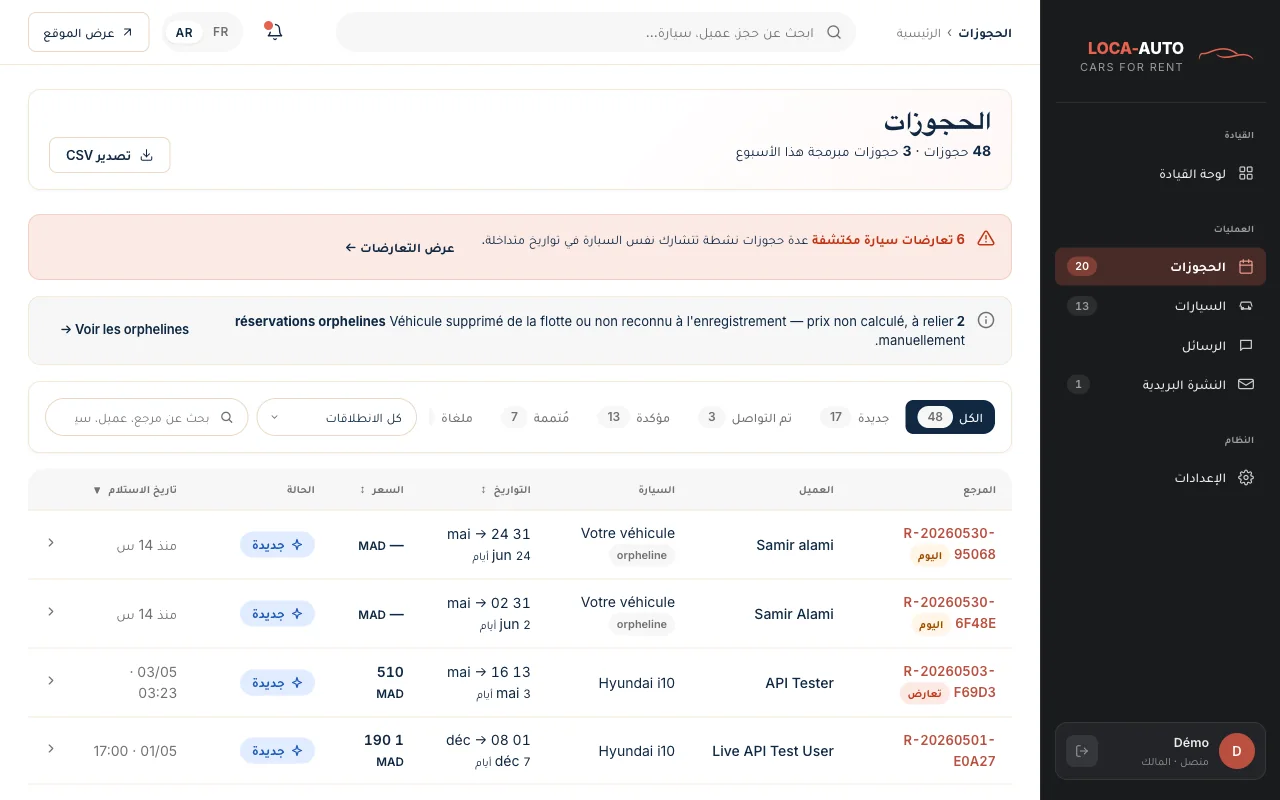Click the عرض الموقع button

pos(89,32)
